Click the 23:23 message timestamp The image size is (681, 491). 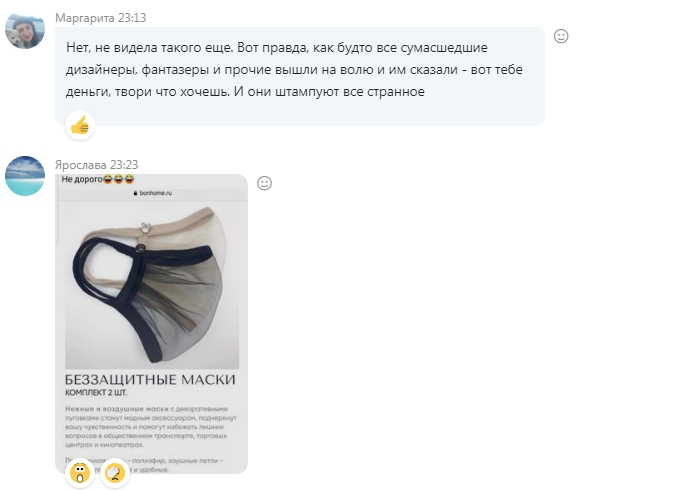[124, 165]
